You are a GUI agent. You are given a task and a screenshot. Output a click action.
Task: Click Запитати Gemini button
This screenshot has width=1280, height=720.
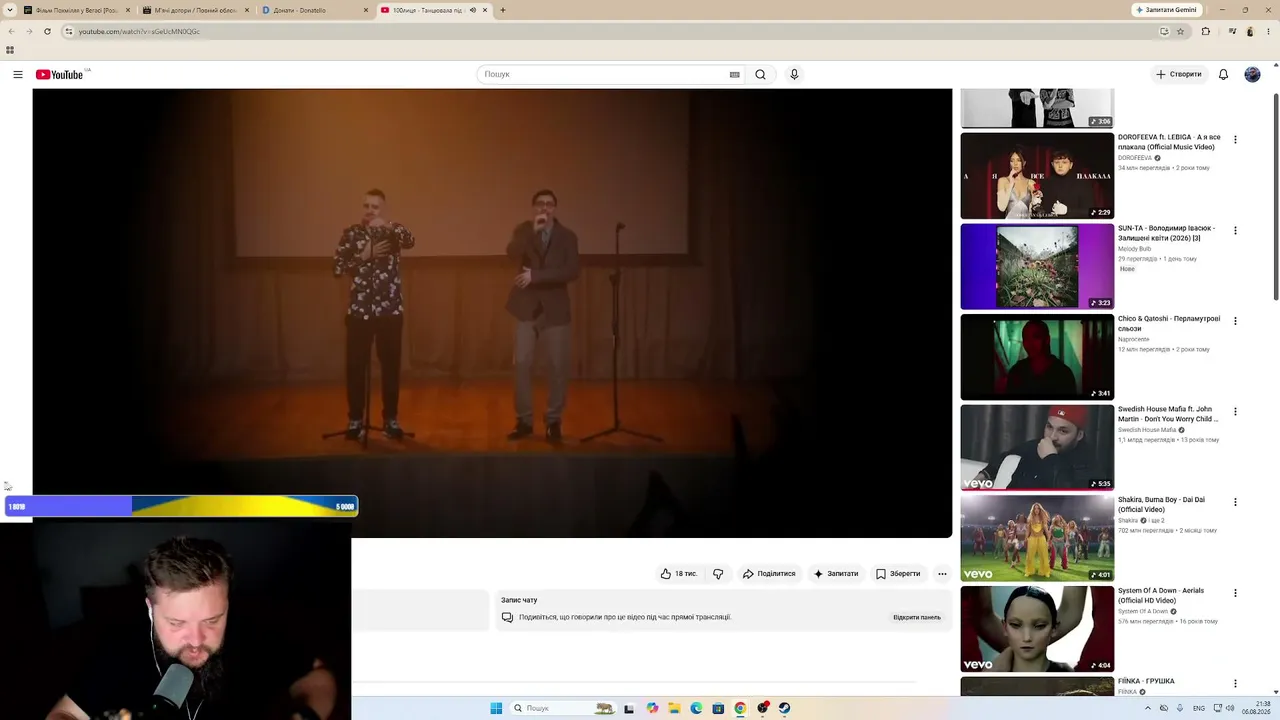(1166, 10)
